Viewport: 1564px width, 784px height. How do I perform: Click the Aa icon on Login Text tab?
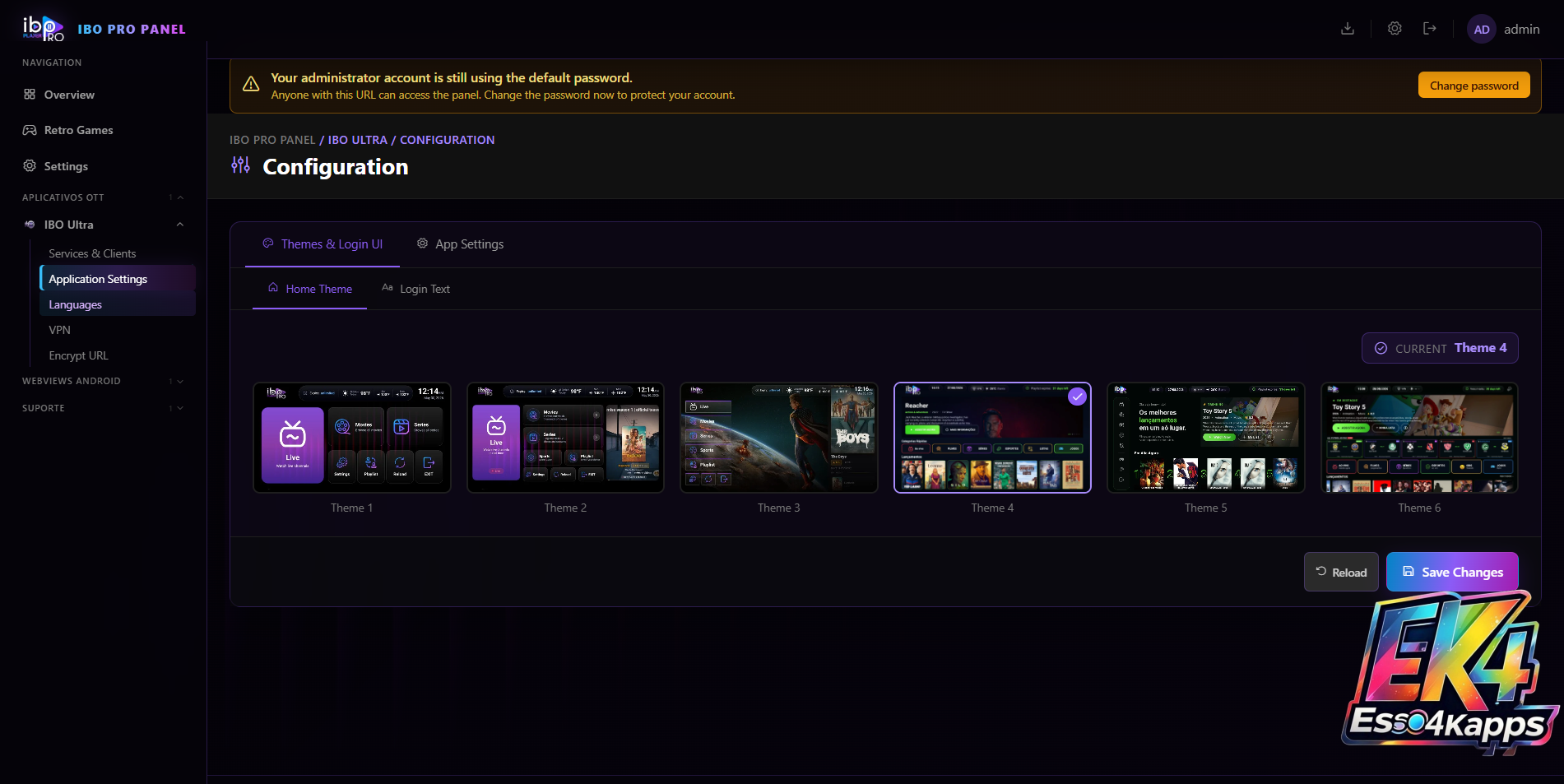[x=388, y=288]
